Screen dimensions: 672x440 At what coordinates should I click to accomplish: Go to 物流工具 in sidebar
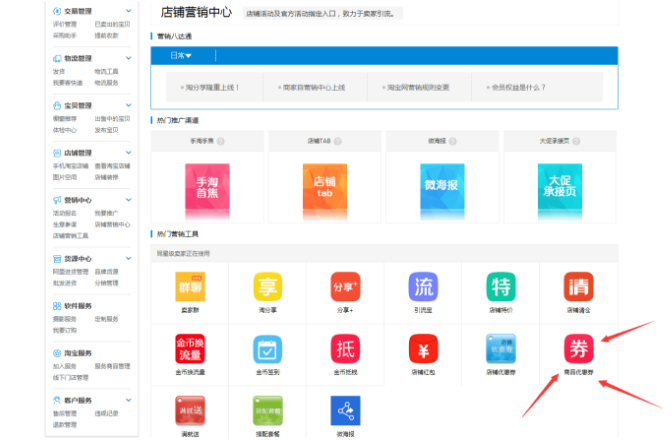106,72
